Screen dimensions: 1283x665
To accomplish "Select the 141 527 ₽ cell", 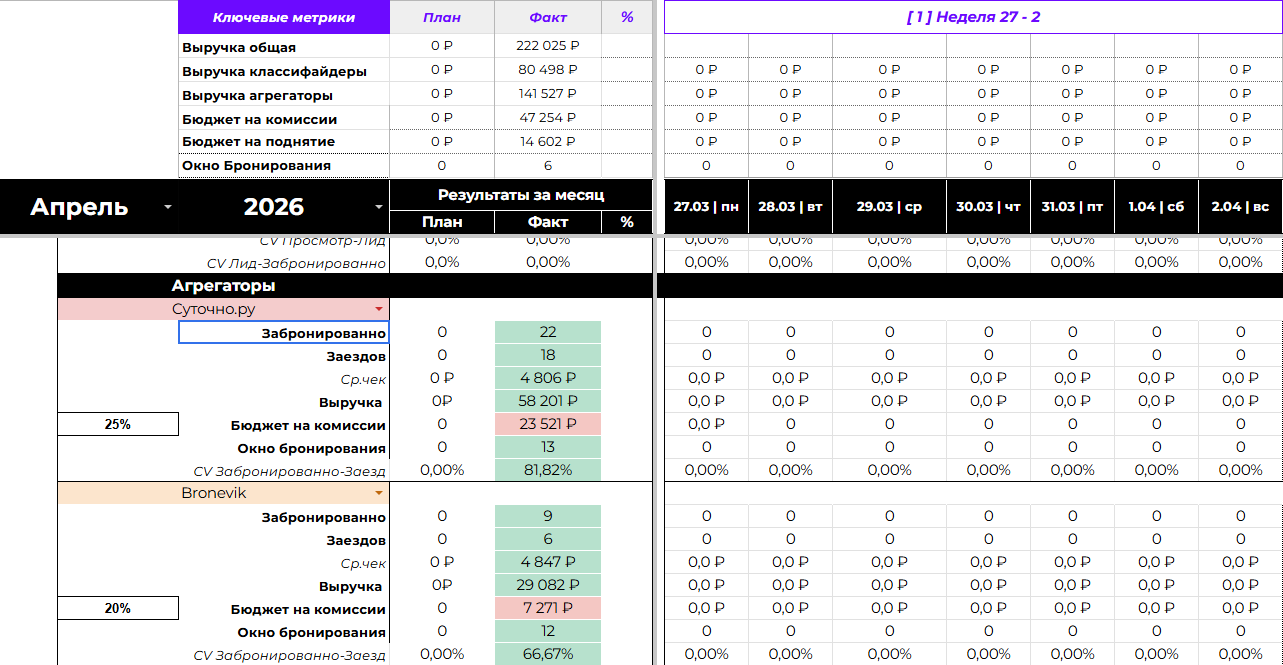I will pos(548,94).
